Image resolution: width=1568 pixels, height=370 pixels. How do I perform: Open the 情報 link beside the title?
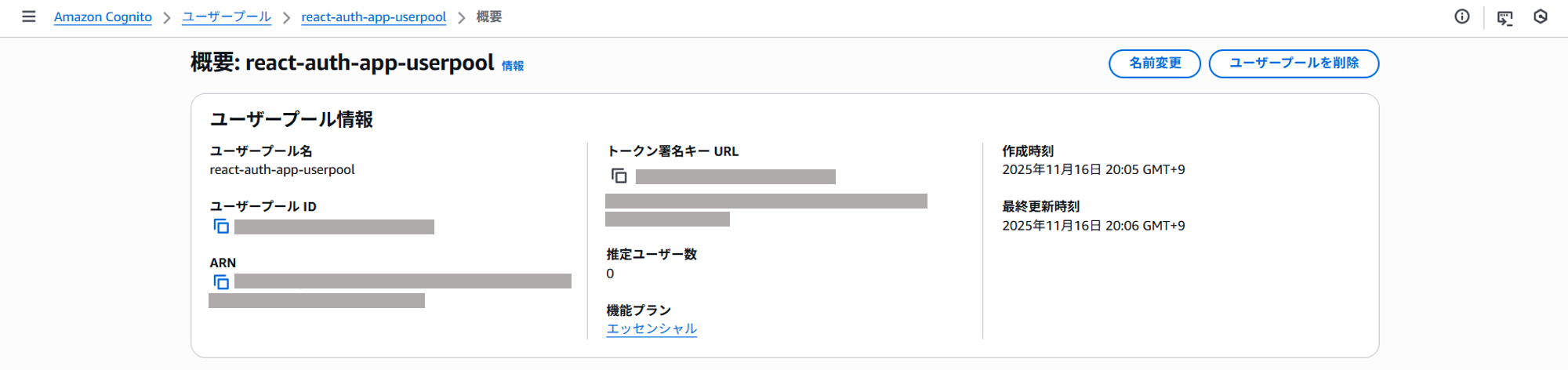513,66
